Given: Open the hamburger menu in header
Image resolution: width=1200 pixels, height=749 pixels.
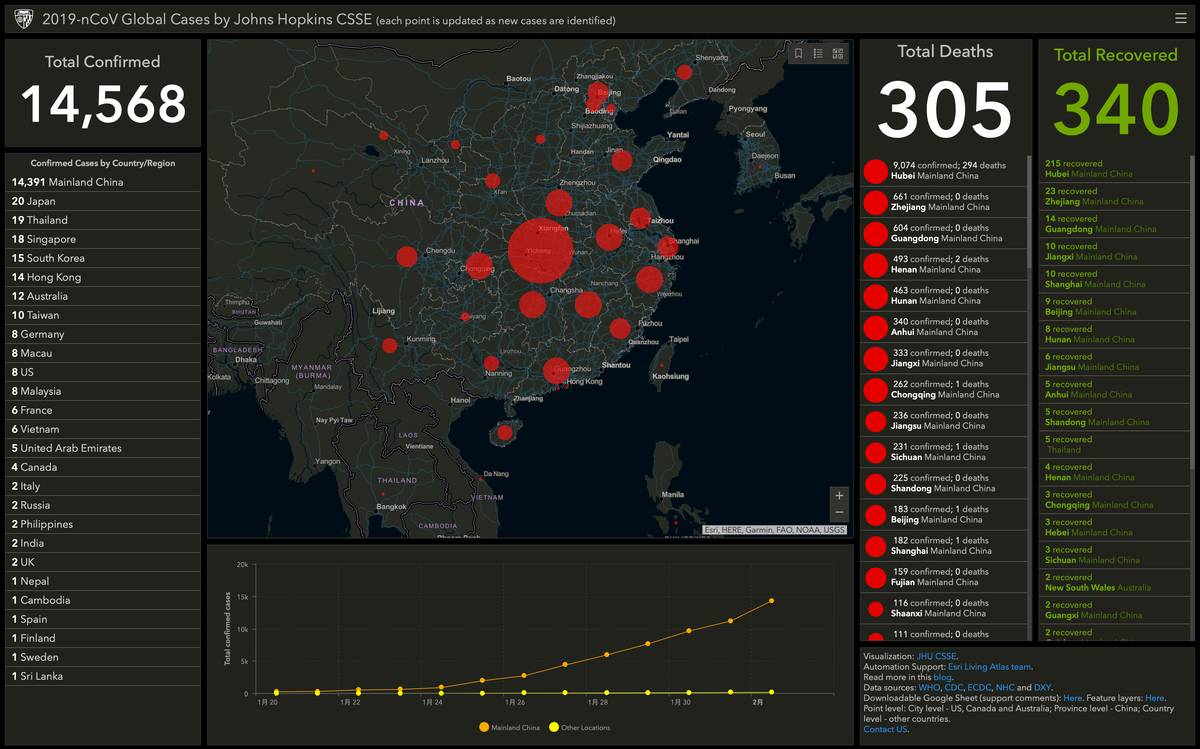Looking at the screenshot, I should click(1181, 18).
